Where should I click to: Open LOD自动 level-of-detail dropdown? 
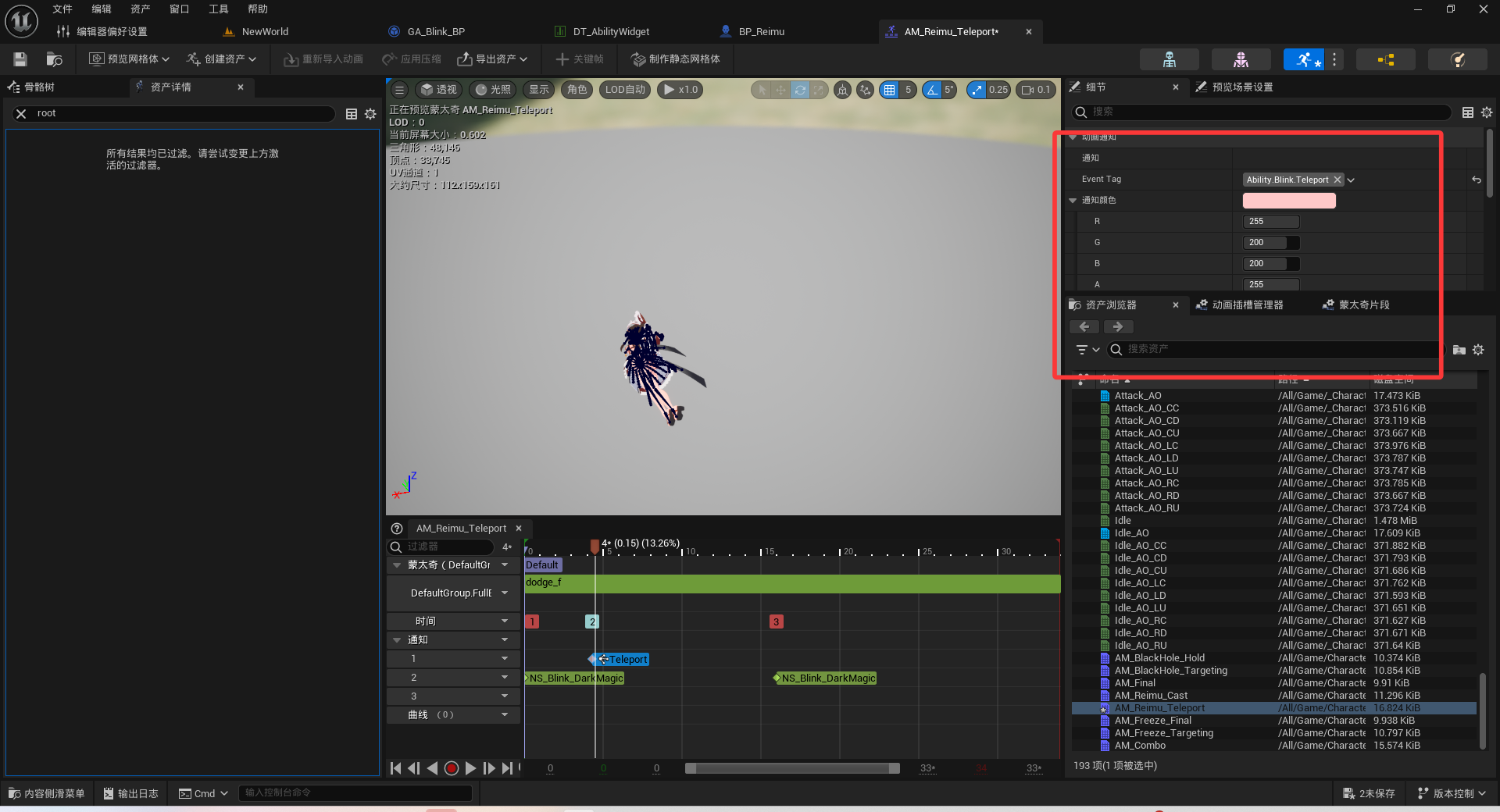click(625, 90)
